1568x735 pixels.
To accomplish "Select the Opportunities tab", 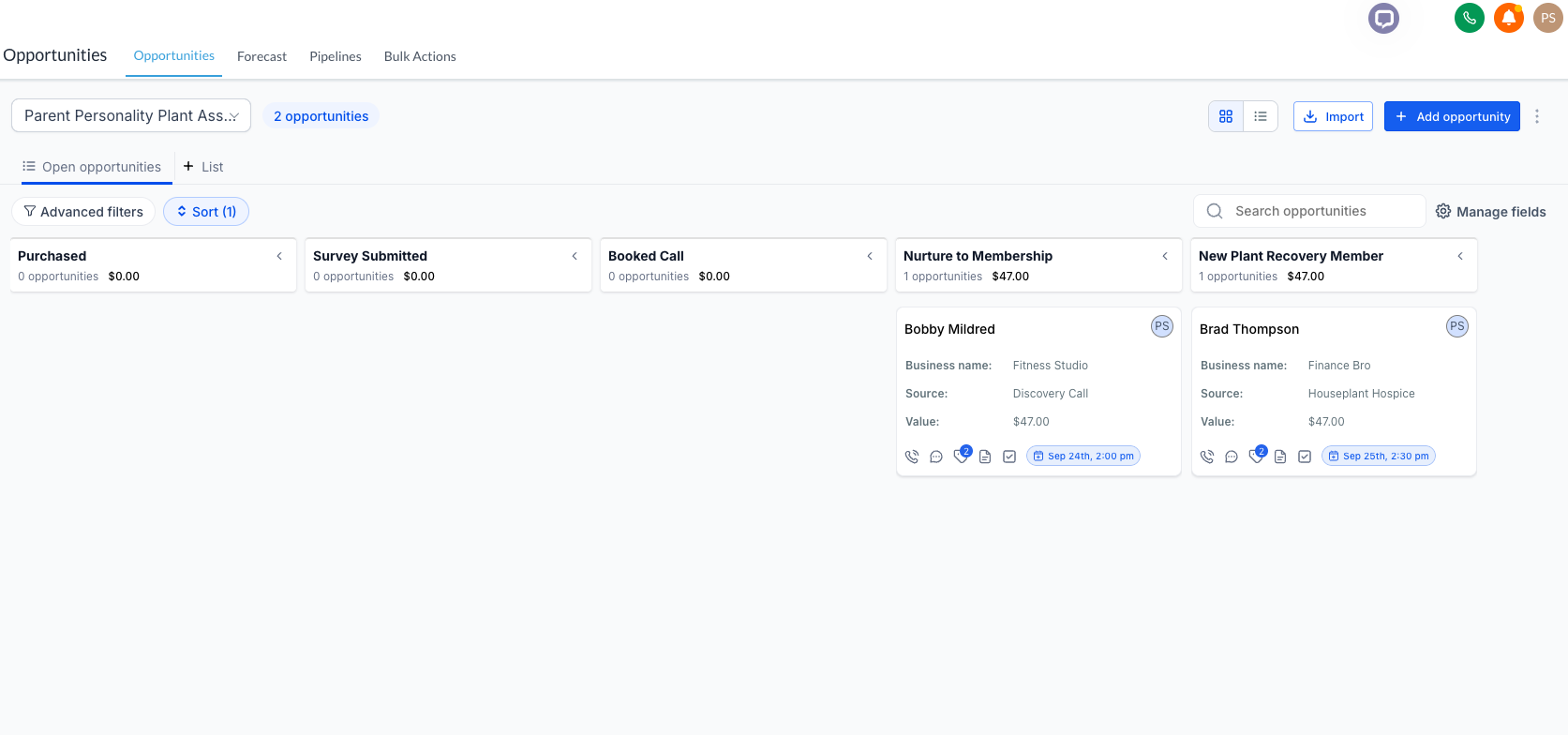I will [174, 56].
